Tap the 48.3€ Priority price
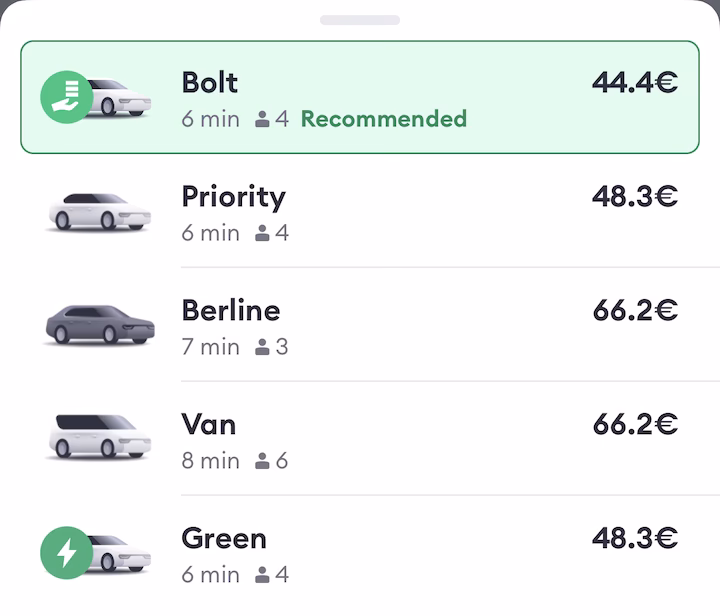 pos(634,196)
